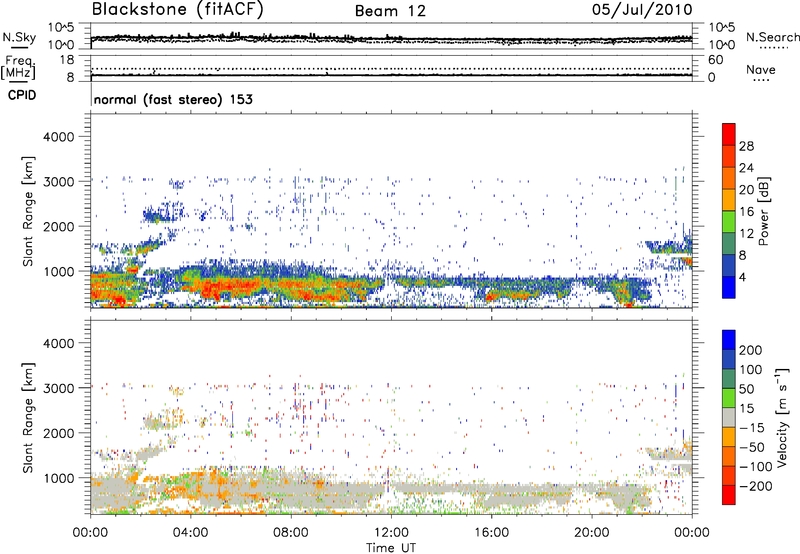Click 'Slant Range [km]' label of power panel
This screenshot has height=554, width=800.
coord(28,211)
